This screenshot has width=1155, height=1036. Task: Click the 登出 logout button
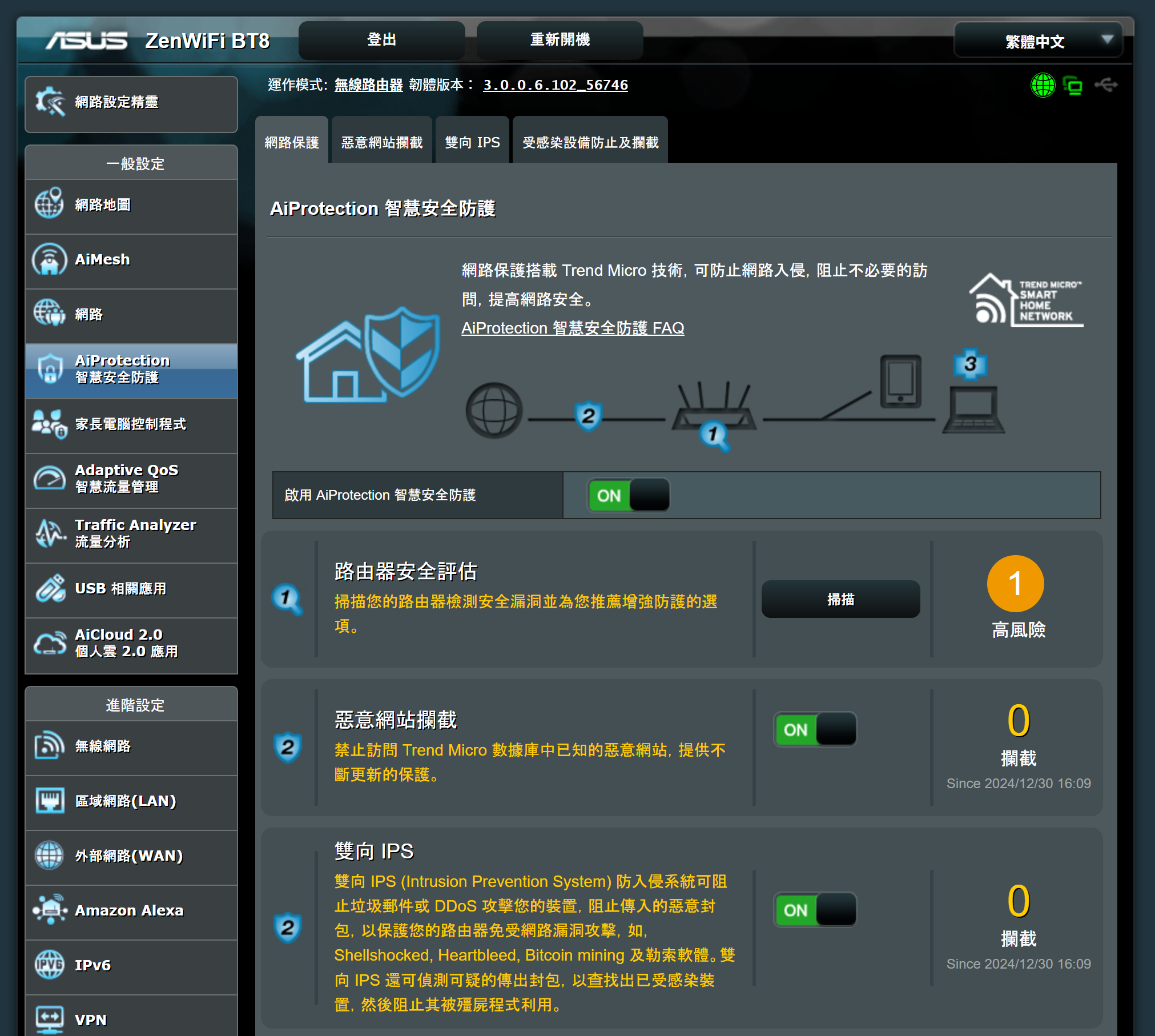pyautogui.click(x=381, y=40)
